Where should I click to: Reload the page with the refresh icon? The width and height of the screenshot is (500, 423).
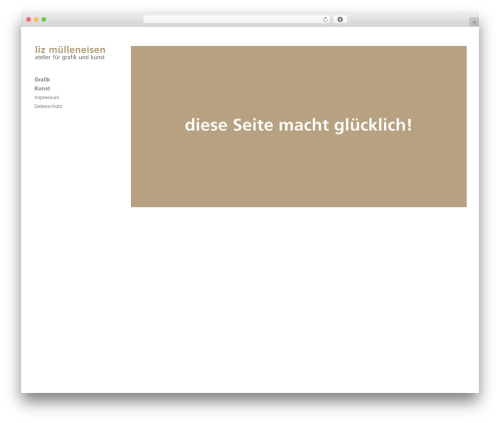click(325, 20)
